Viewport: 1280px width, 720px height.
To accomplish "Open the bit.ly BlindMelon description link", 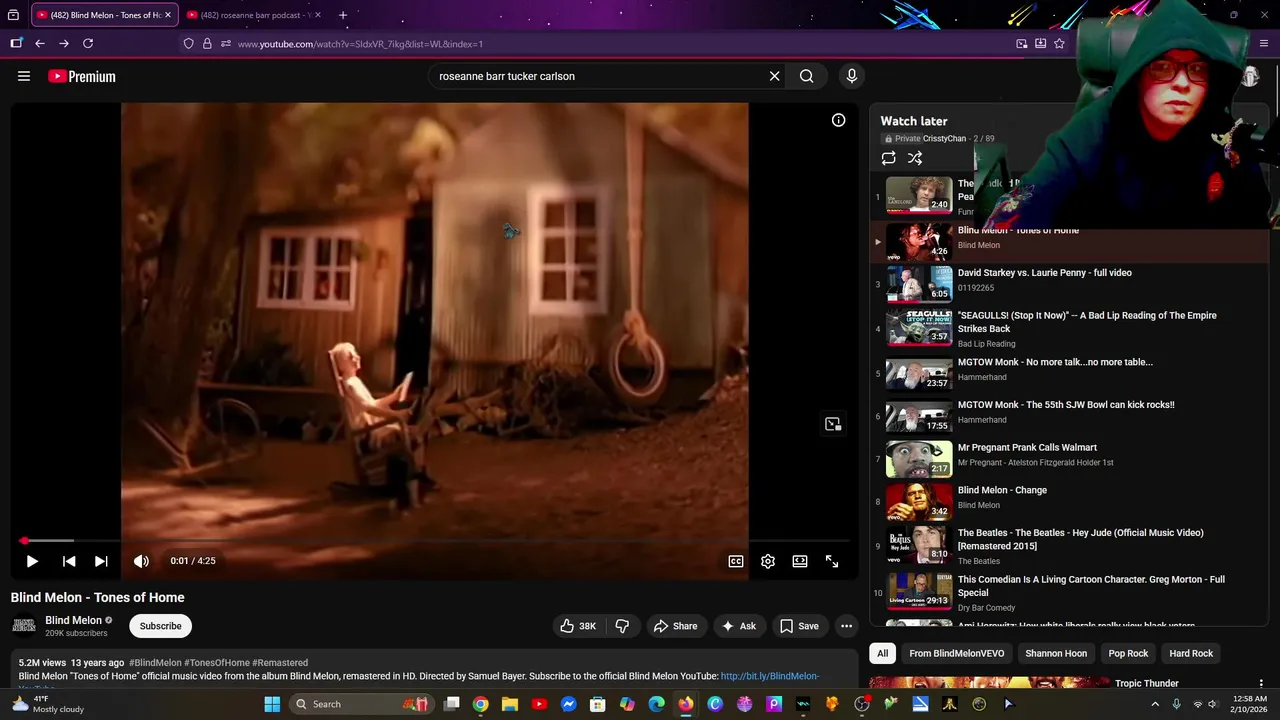I will coord(769,676).
